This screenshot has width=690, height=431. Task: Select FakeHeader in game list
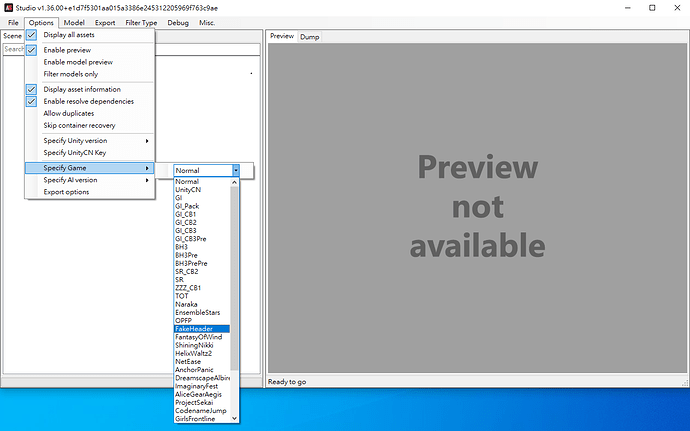pos(202,329)
